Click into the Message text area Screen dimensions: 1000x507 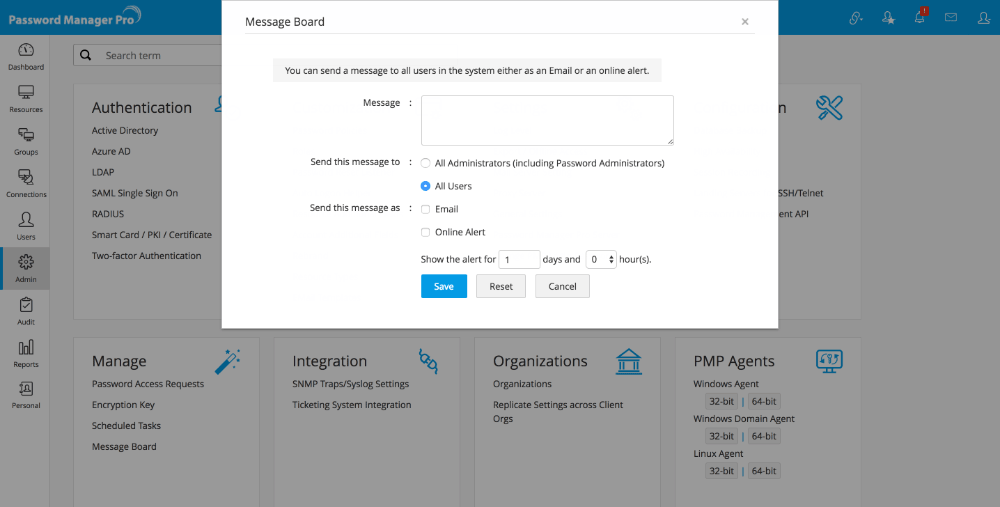(547, 120)
